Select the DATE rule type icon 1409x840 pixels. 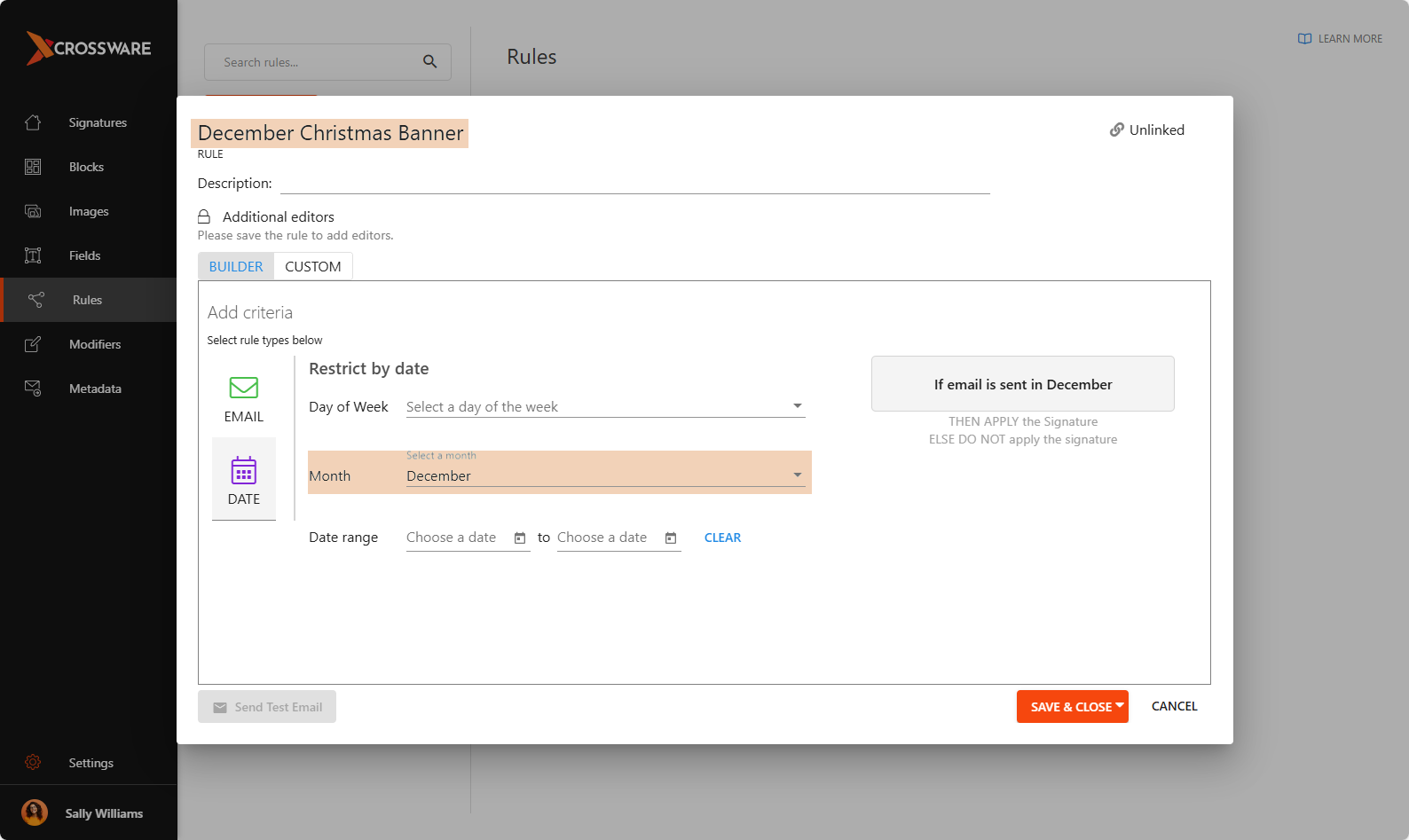pos(243,471)
